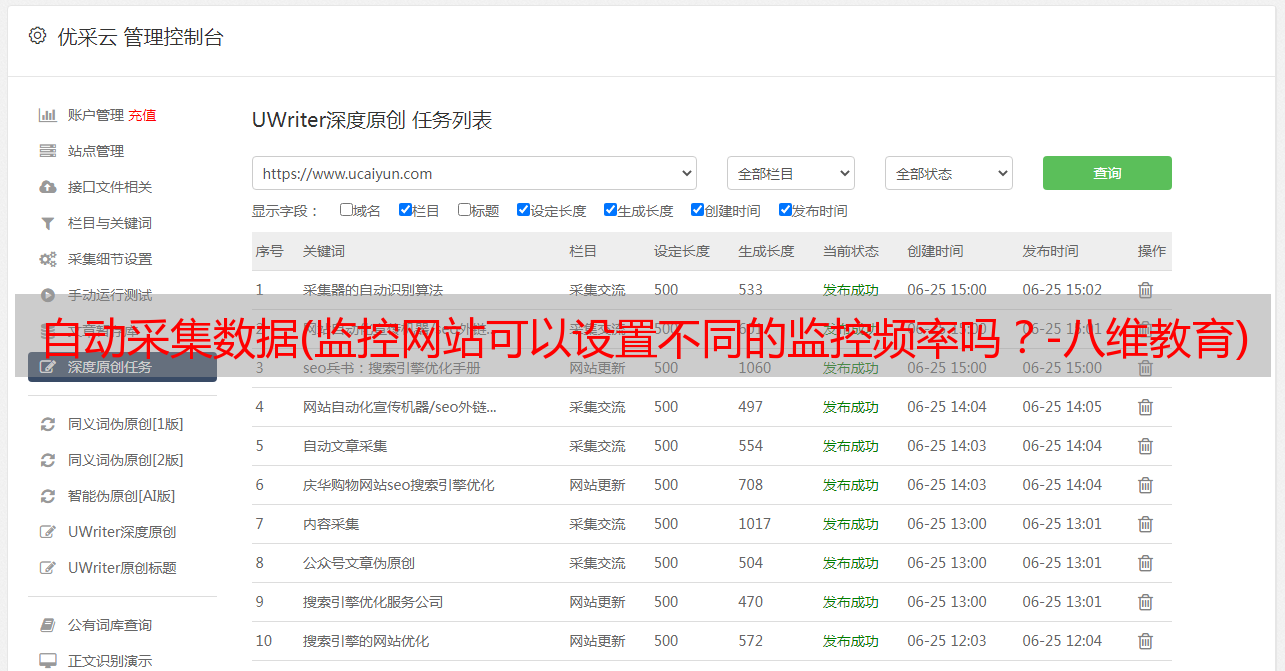This screenshot has width=1285, height=671.
Task: Click the server icon for 站点管理
Action: tap(47, 151)
